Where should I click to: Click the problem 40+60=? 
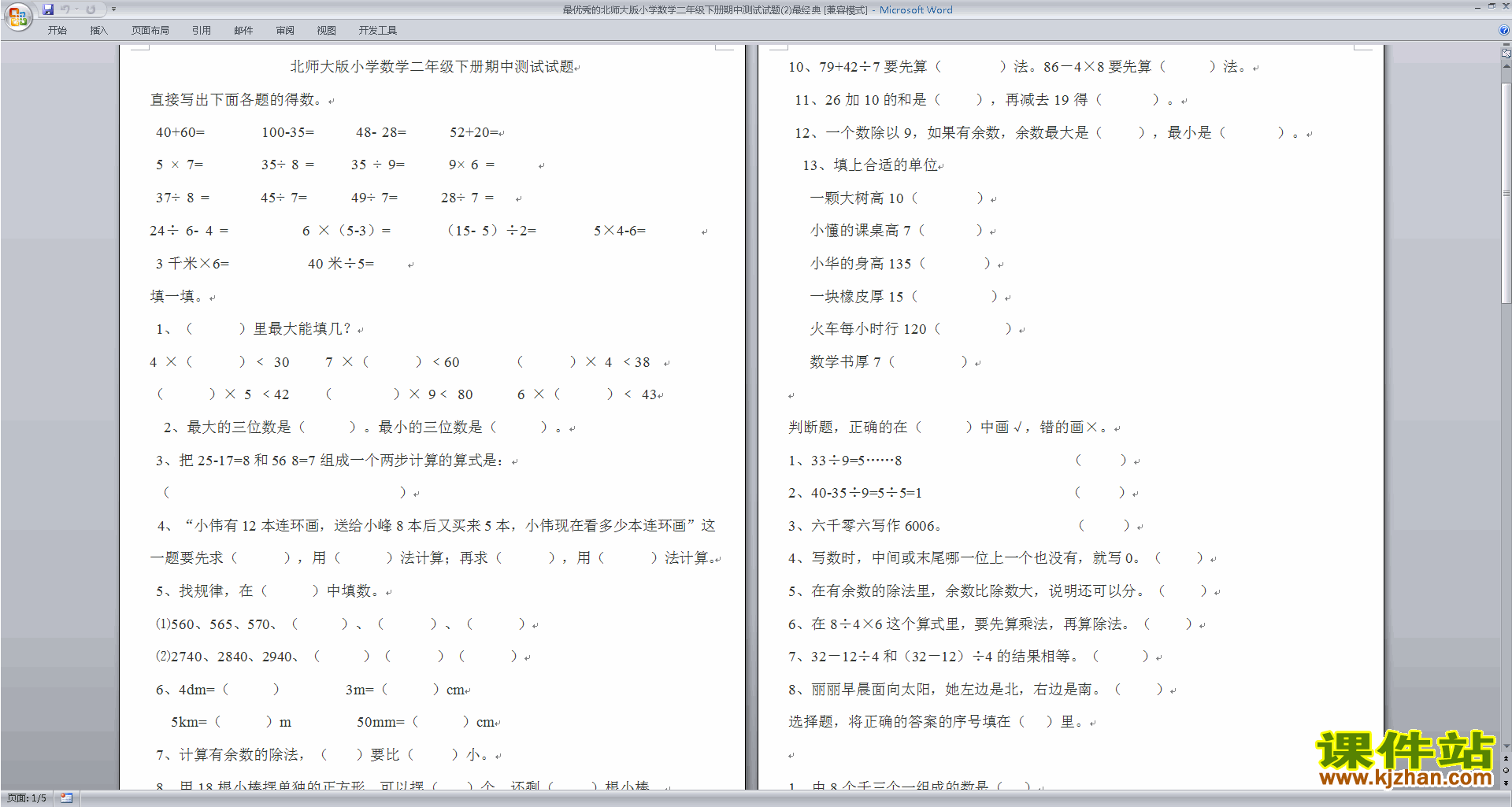point(180,132)
